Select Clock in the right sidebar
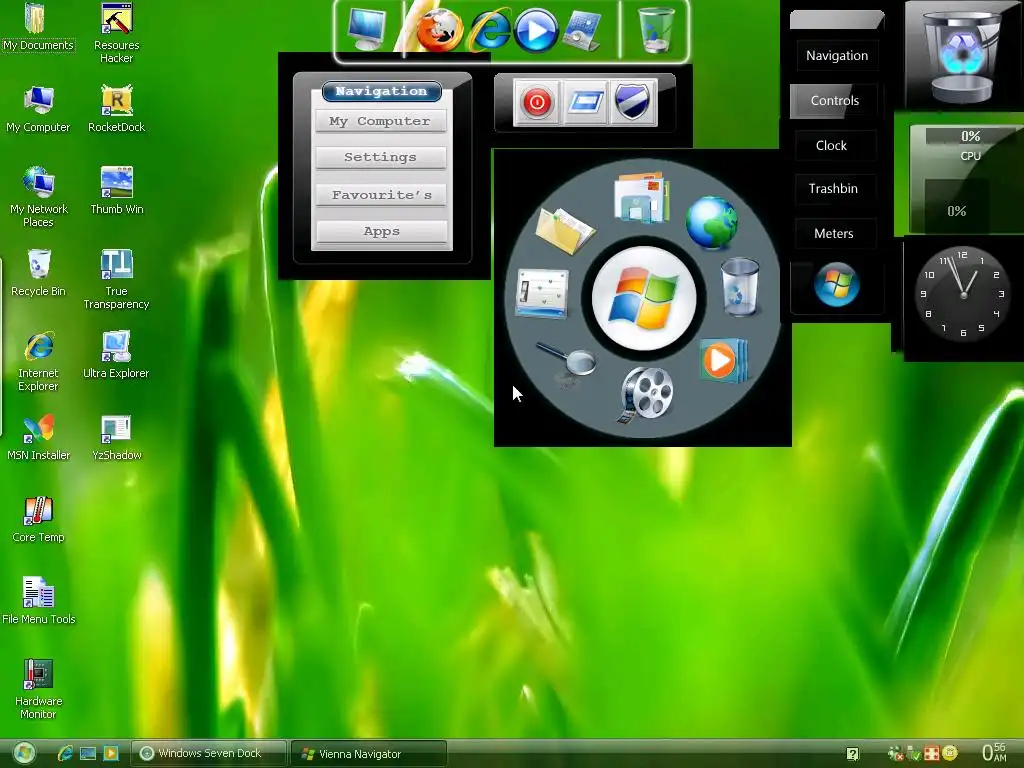The image size is (1024, 768). coord(831,146)
